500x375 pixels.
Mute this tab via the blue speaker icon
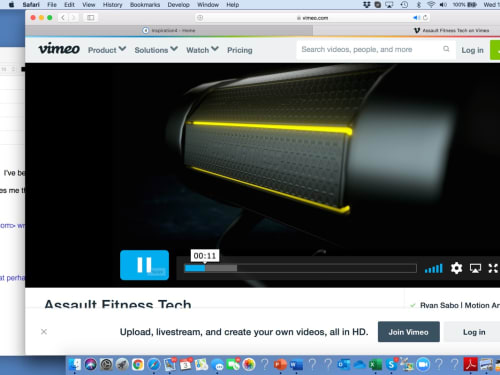416,18
